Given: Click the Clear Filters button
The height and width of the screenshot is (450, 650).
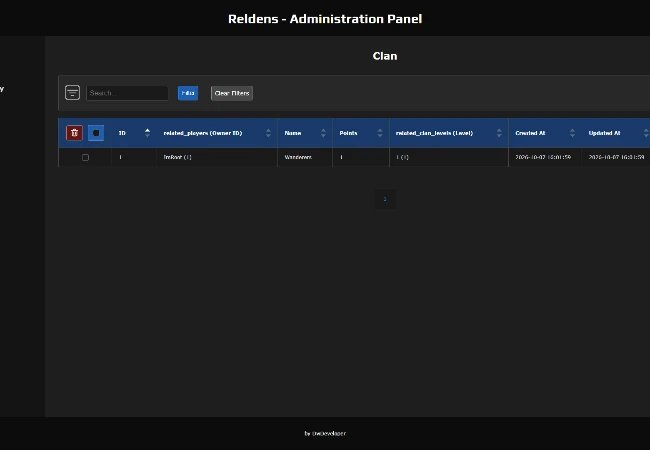Looking at the screenshot, I should 232,93.
